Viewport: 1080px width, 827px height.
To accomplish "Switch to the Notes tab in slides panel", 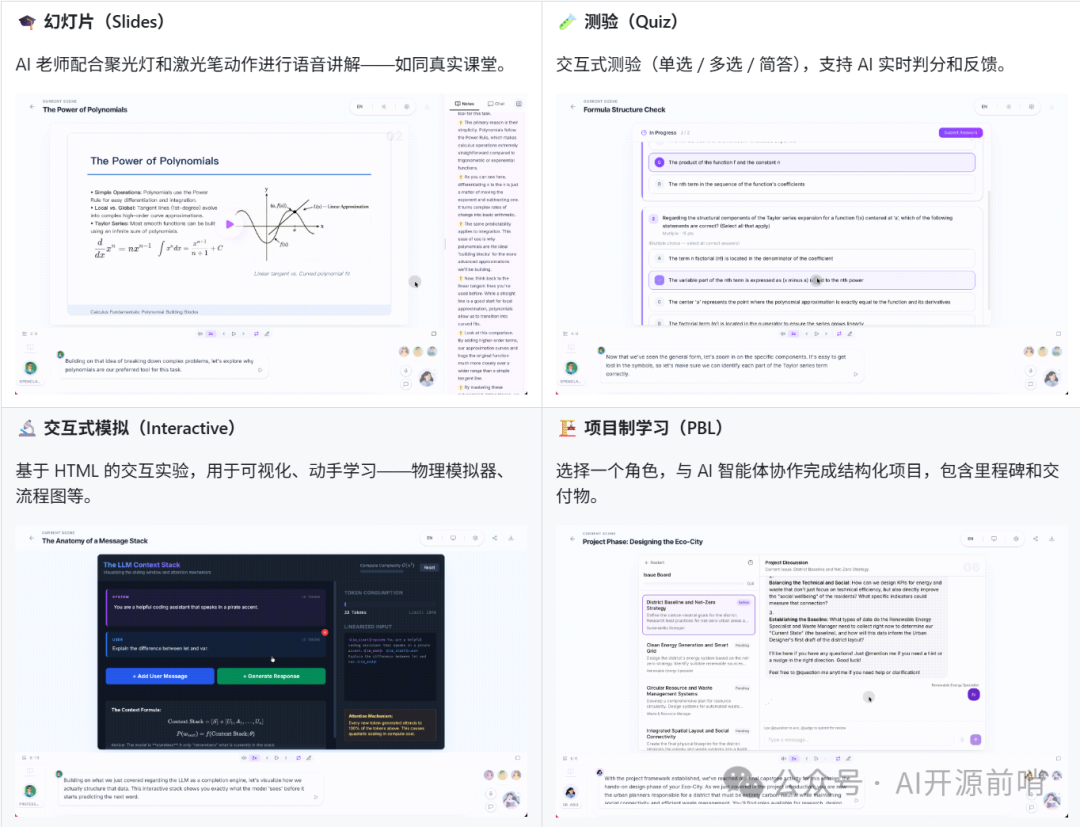I will (x=464, y=104).
